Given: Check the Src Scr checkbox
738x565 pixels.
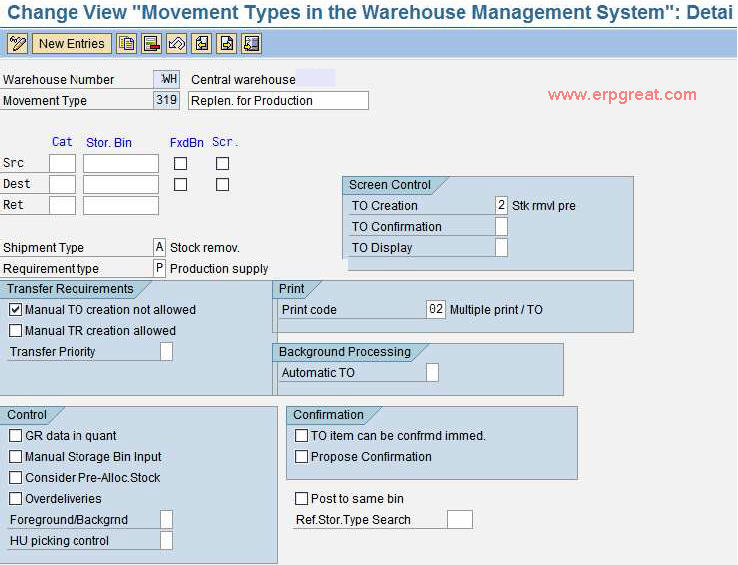Looking at the screenshot, I should click(222, 163).
